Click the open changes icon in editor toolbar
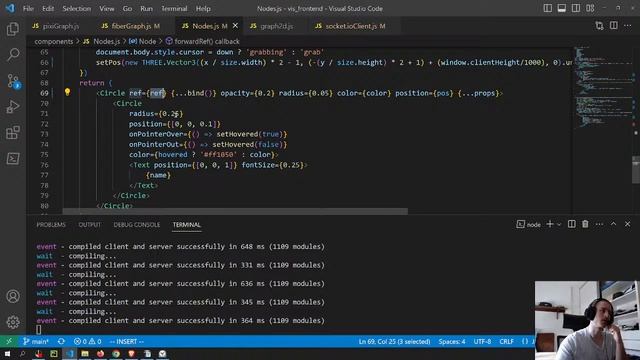 (x=599, y=26)
